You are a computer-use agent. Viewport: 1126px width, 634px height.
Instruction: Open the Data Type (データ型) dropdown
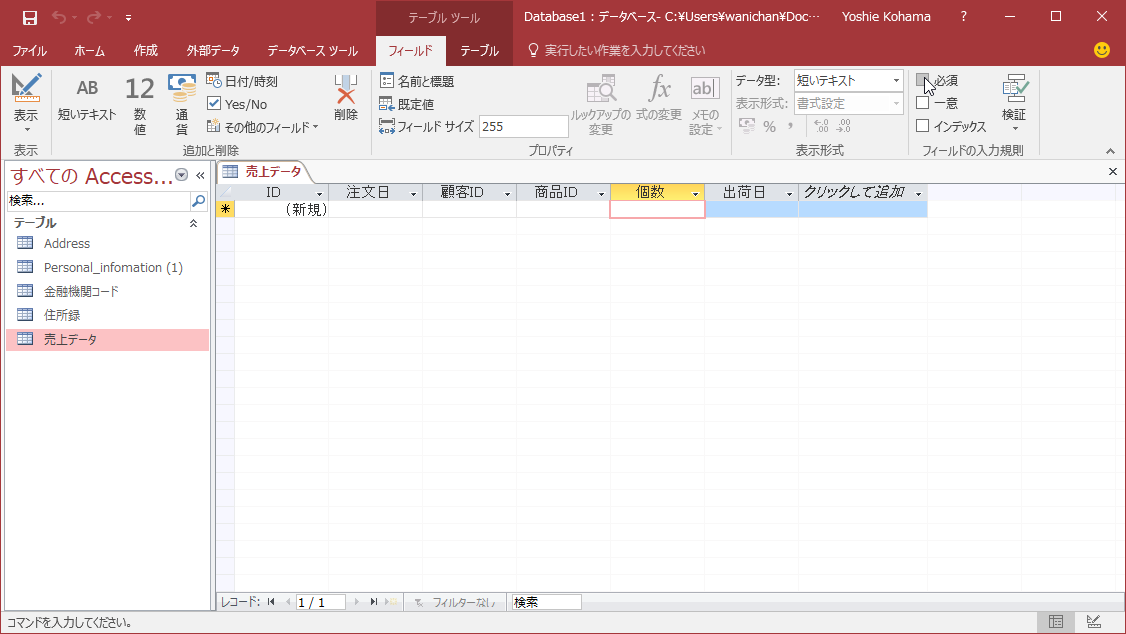click(x=896, y=80)
